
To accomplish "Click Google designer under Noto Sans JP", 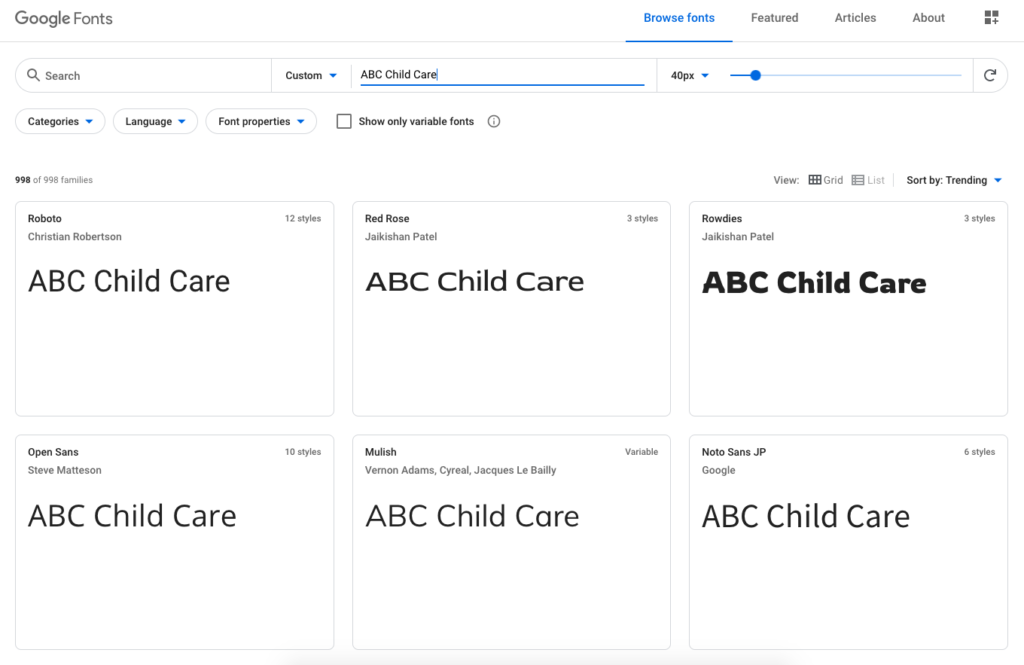I will [718, 470].
